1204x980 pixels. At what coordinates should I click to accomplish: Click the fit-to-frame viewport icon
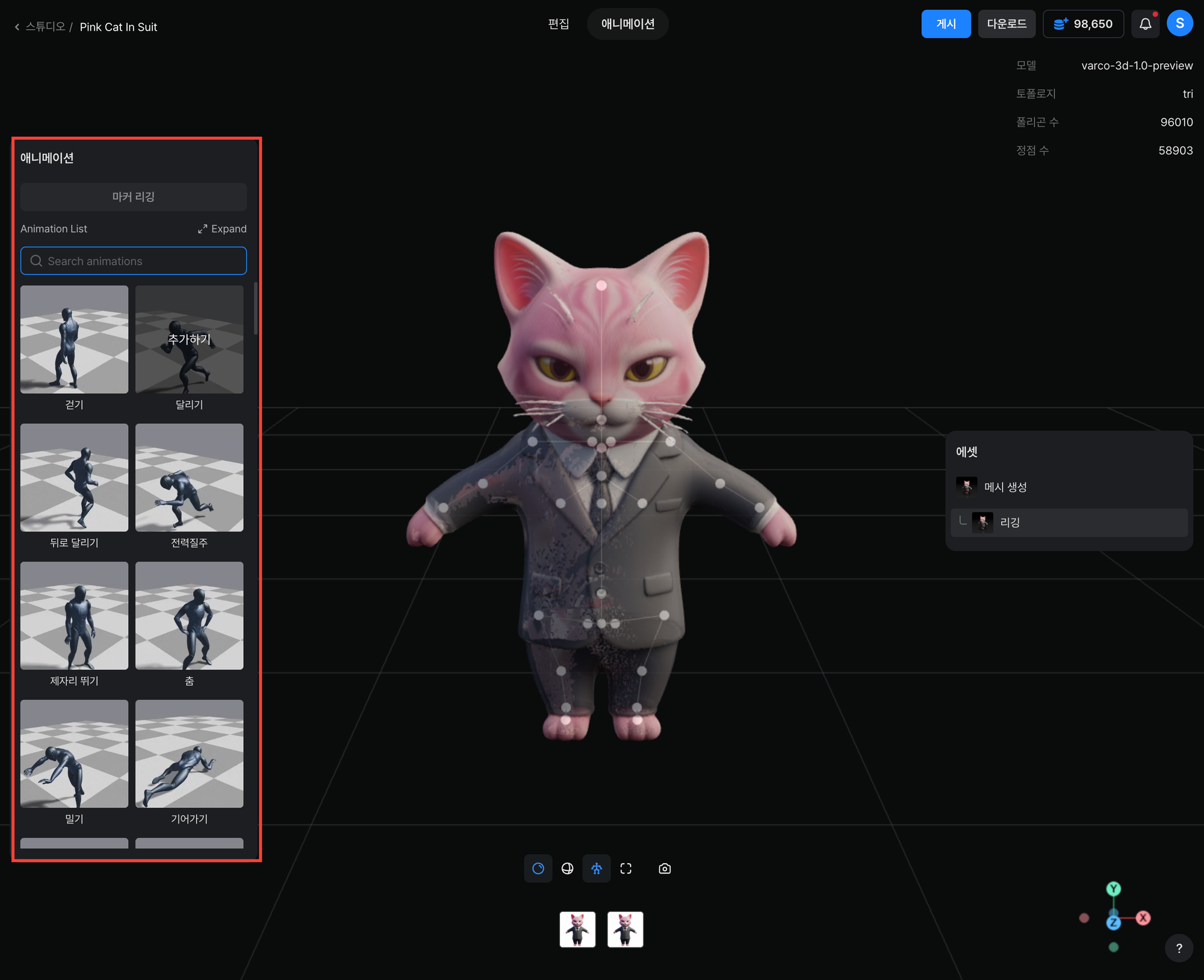pos(626,868)
